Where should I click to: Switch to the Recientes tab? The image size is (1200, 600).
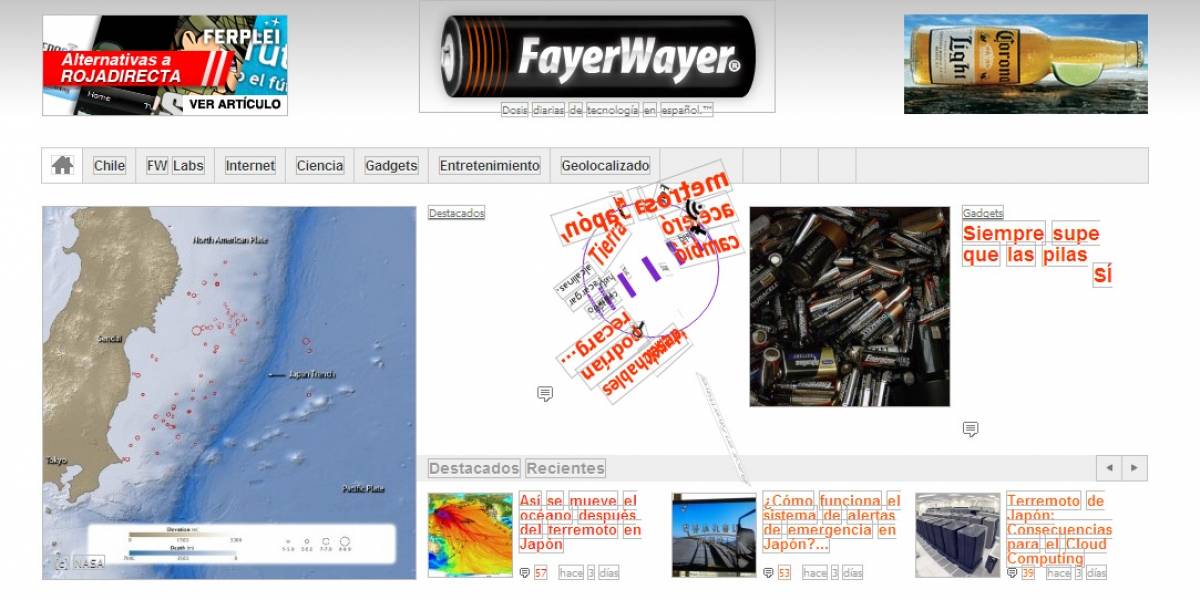[x=566, y=468]
